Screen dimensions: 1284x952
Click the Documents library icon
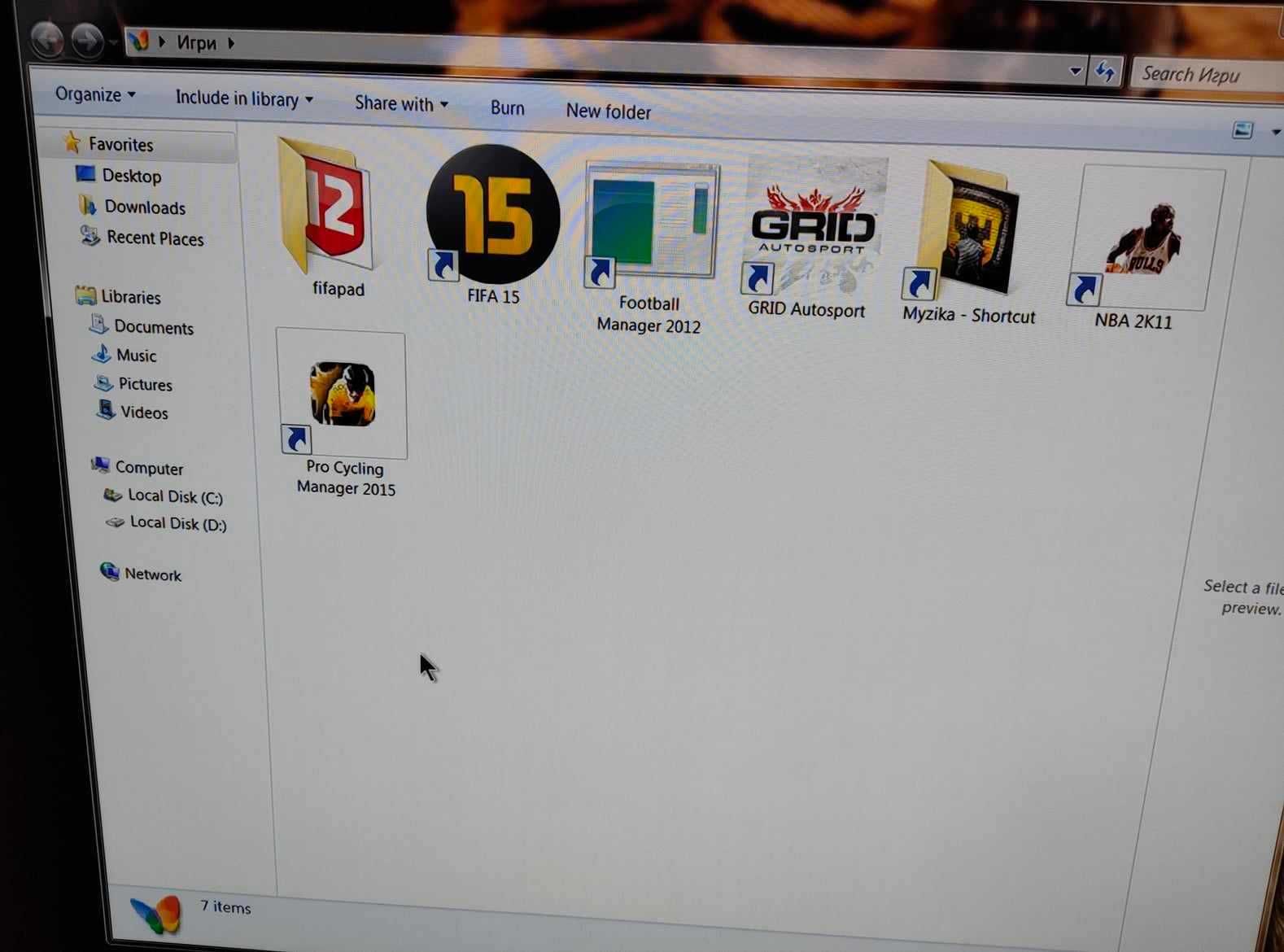(98, 325)
